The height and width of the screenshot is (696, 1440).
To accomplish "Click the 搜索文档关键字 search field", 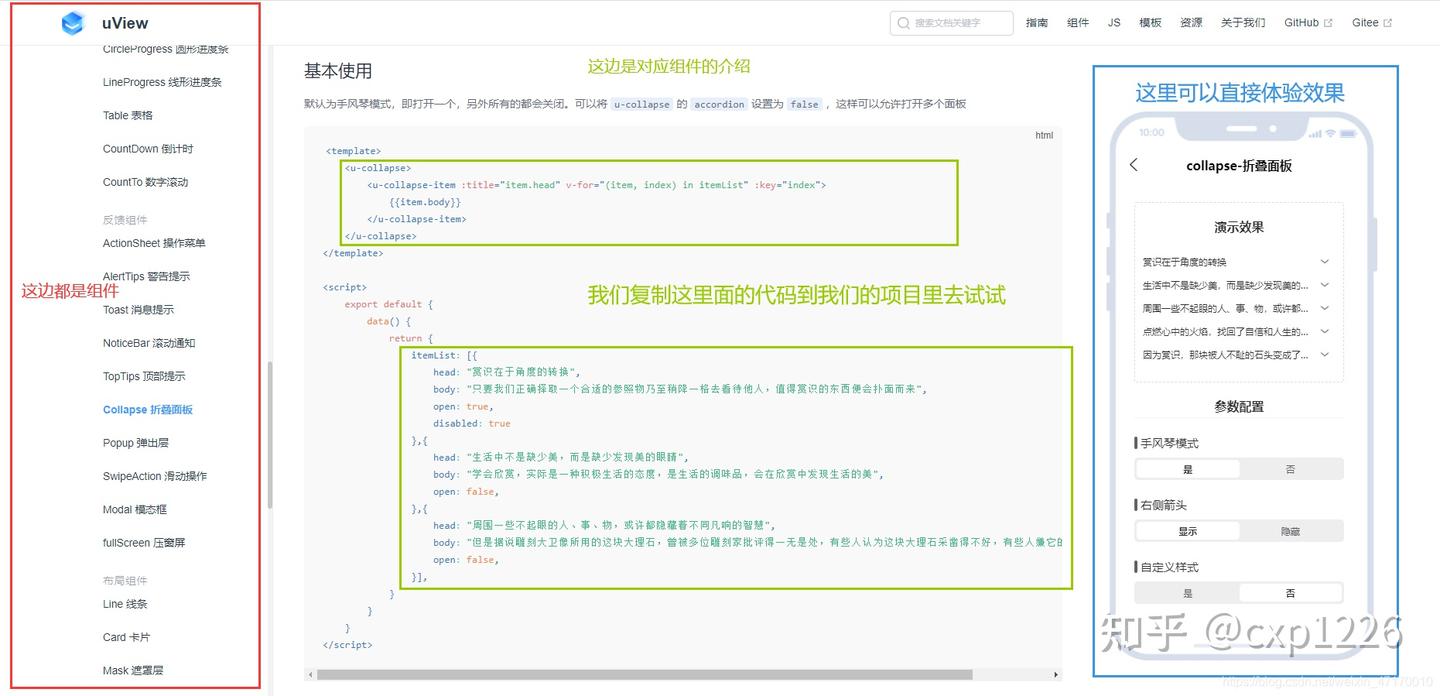I will [951, 23].
